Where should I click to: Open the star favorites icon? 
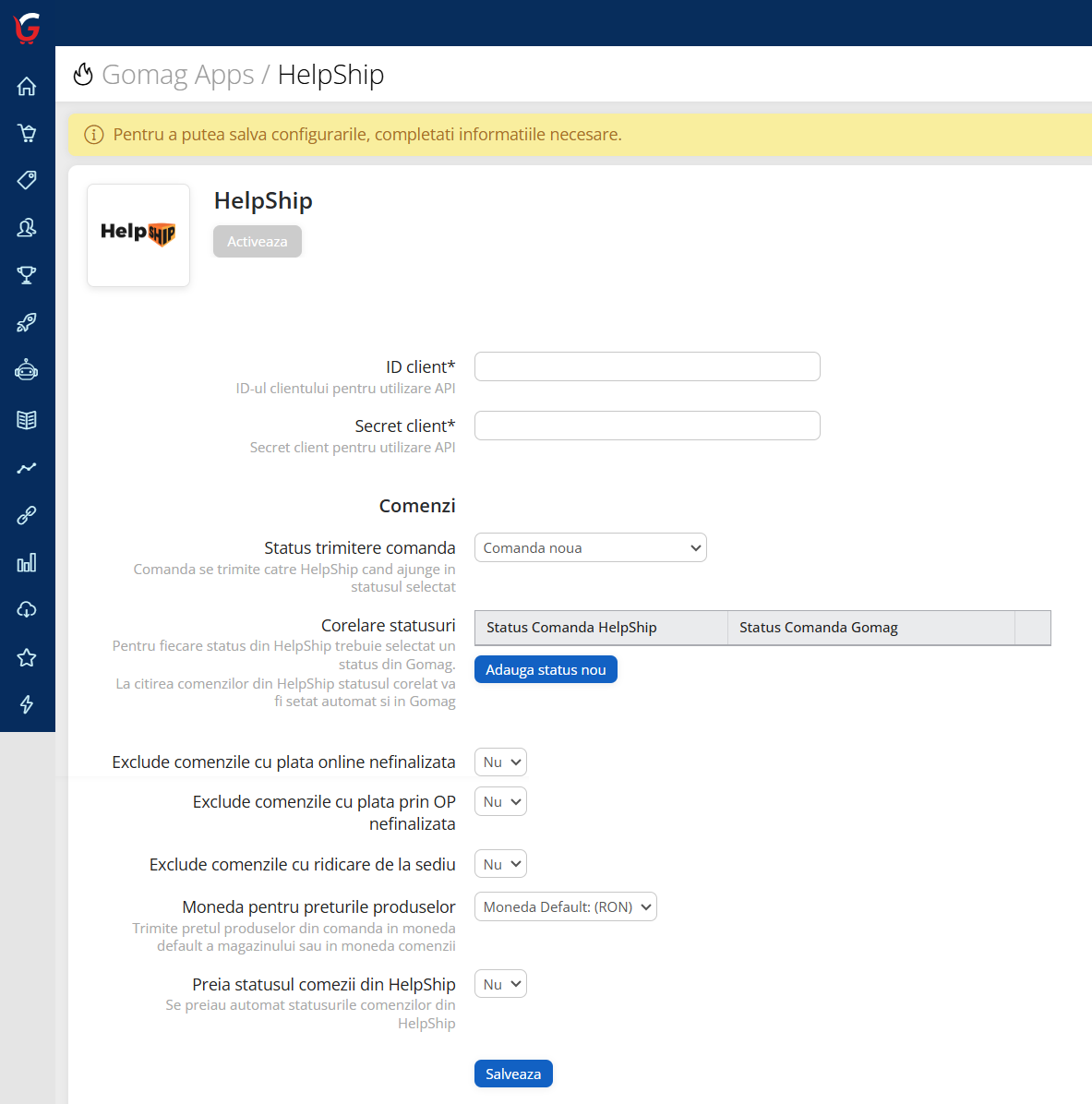27,657
